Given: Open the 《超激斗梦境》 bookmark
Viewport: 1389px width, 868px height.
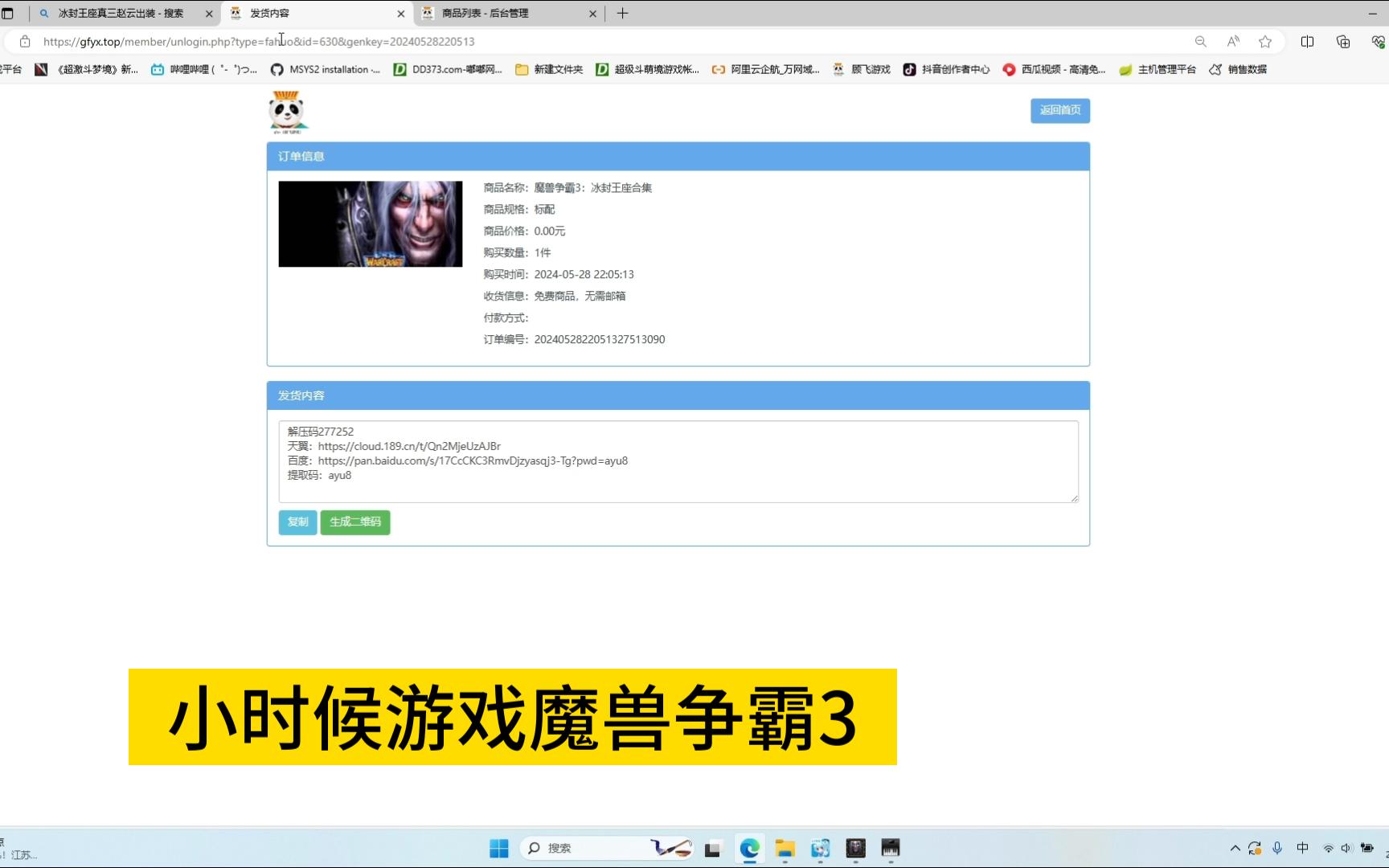Looking at the screenshot, I should coord(87,70).
